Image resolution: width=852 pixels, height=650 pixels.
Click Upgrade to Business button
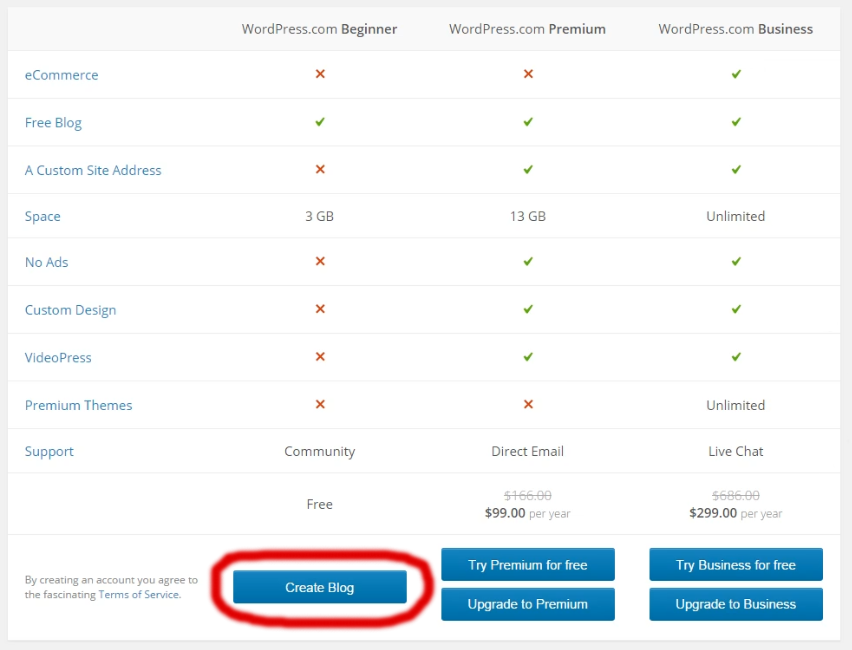[736, 604]
